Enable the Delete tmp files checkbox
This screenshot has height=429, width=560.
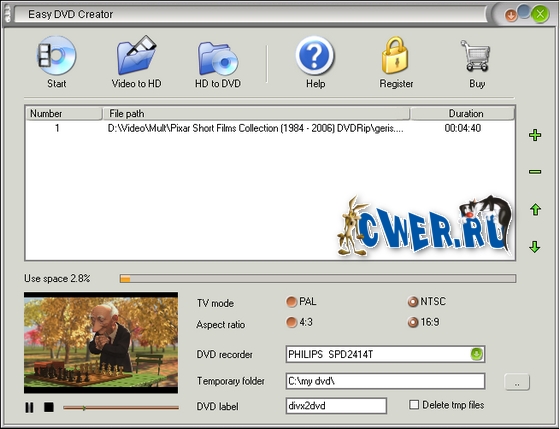(x=414, y=405)
